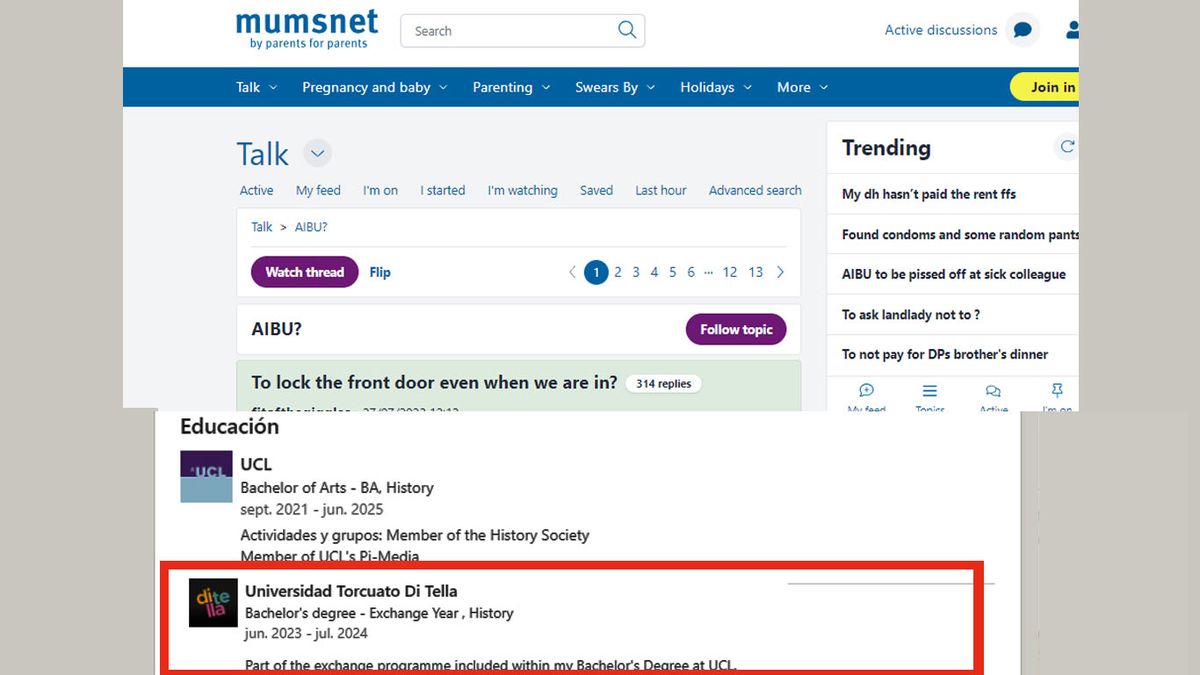The width and height of the screenshot is (1200, 675).
Task: Expand the More navigation menu
Action: point(803,87)
